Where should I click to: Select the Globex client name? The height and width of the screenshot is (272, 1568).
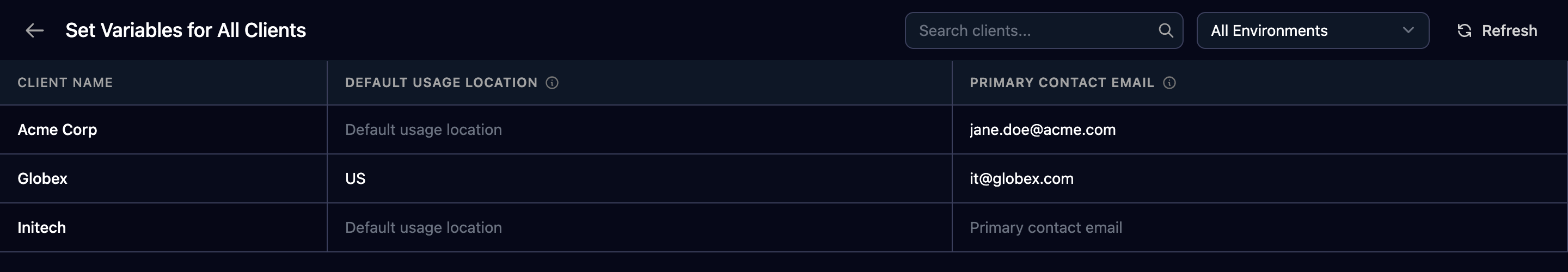[42, 178]
